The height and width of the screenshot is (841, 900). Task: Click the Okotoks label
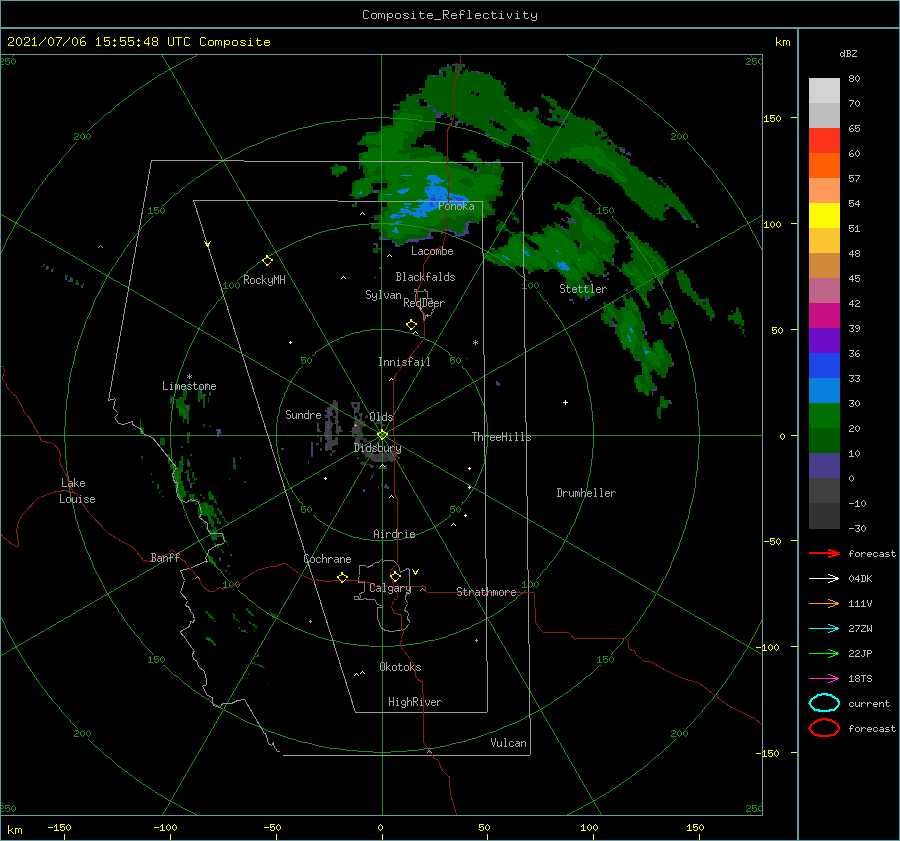[400, 666]
